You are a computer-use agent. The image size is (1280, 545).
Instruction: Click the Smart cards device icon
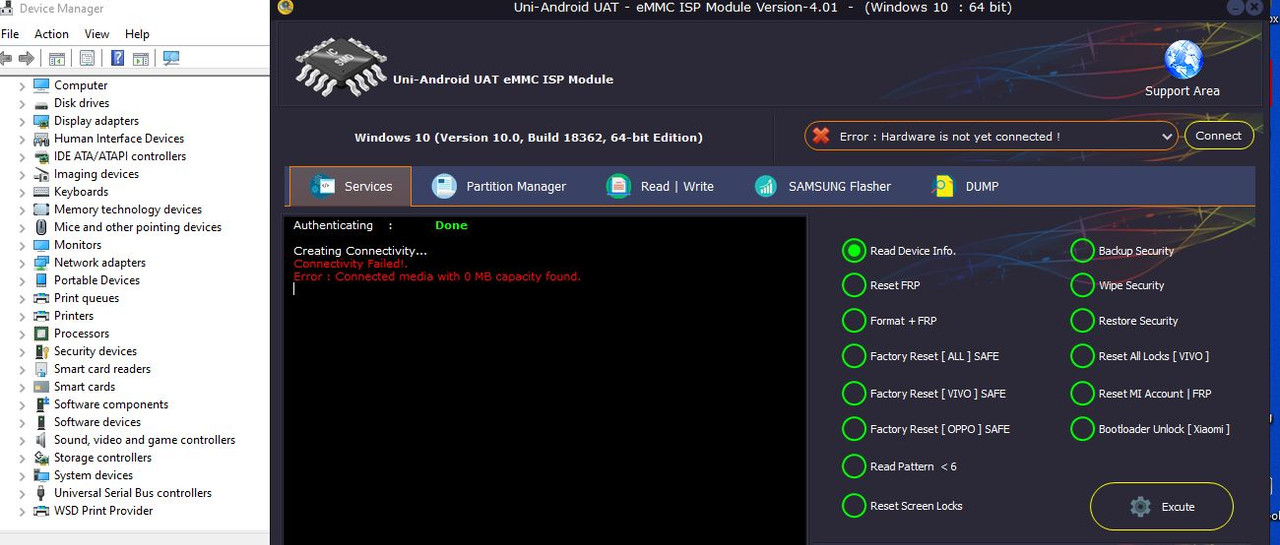[x=41, y=387]
